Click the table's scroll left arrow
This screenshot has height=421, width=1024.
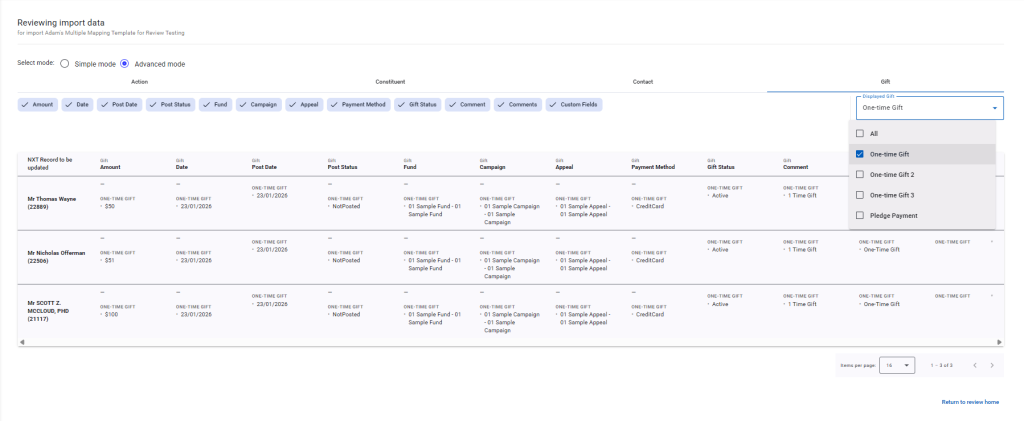click(22, 342)
